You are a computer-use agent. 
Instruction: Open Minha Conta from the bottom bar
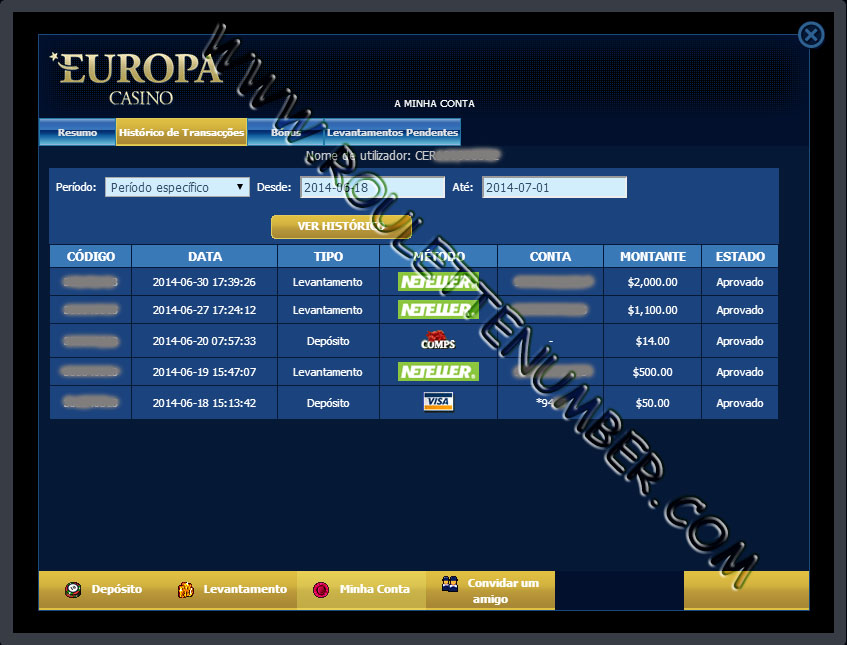[361, 589]
